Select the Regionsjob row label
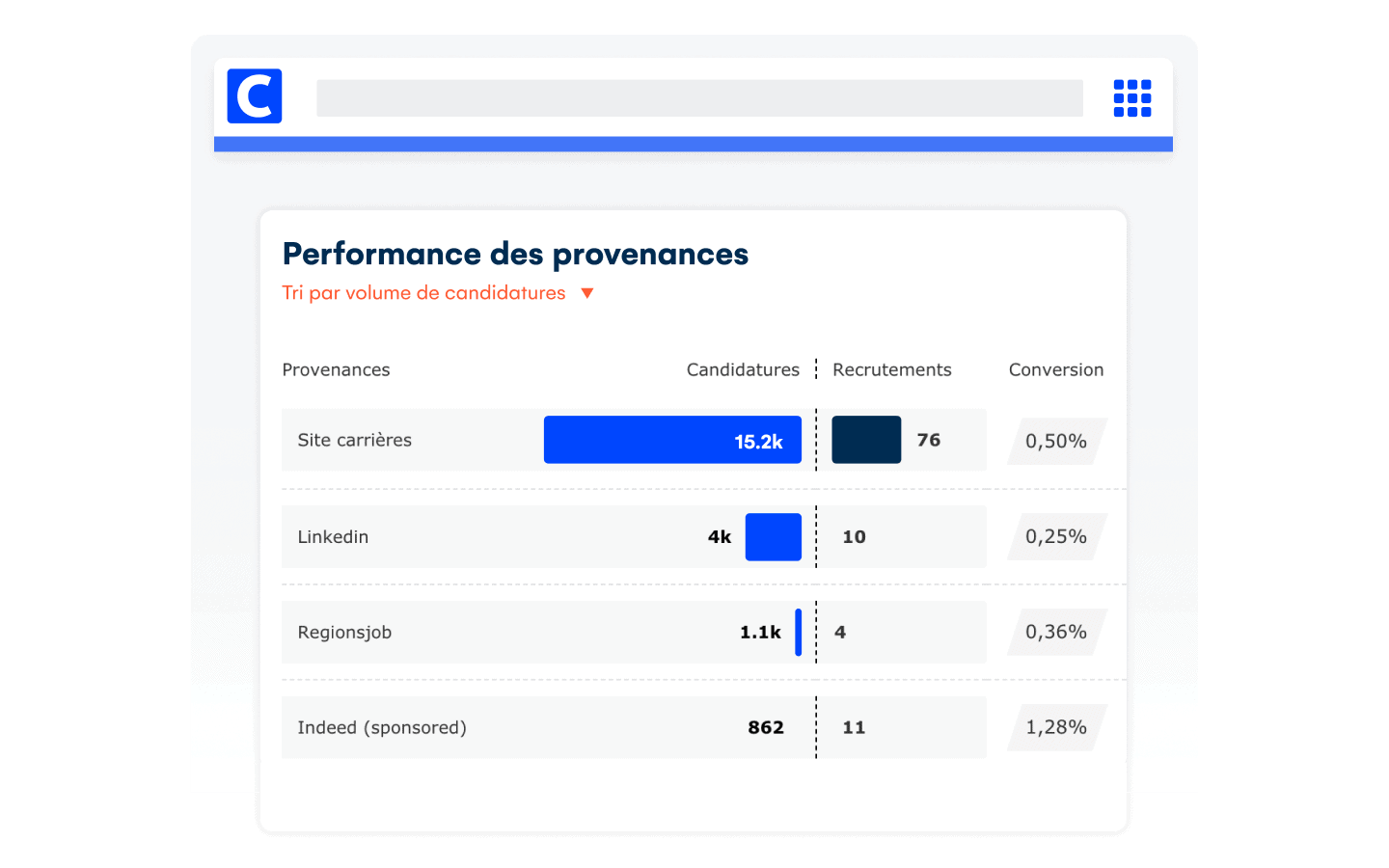The image size is (1389, 868). click(344, 633)
